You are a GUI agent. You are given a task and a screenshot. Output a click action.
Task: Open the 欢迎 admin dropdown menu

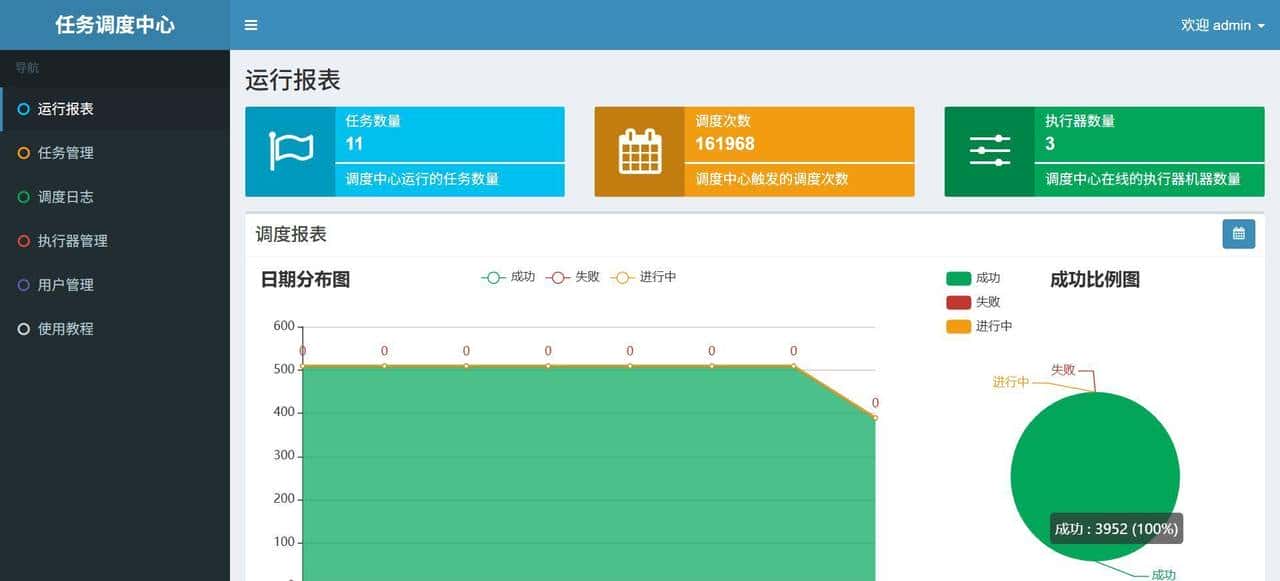1221,25
